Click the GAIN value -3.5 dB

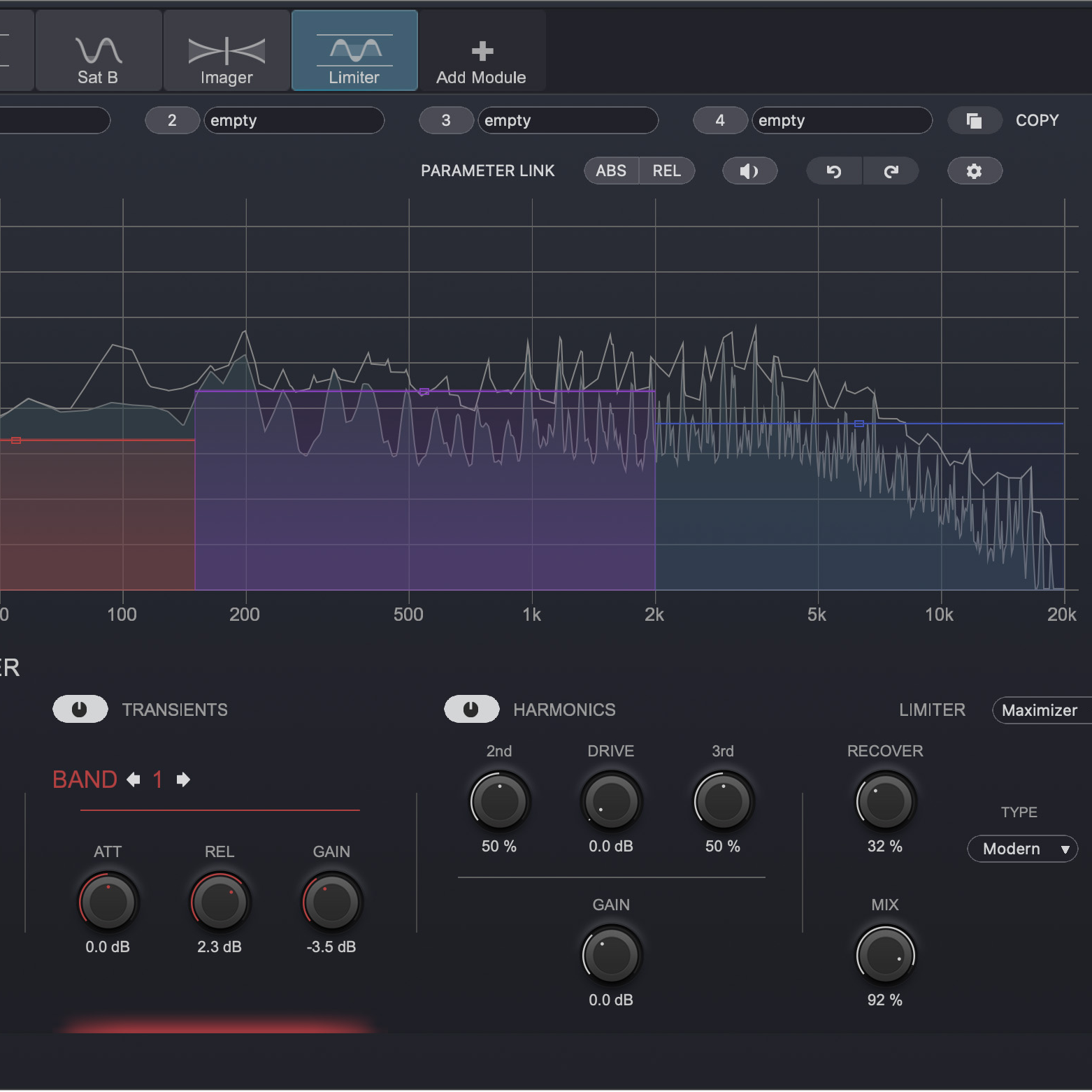331,947
